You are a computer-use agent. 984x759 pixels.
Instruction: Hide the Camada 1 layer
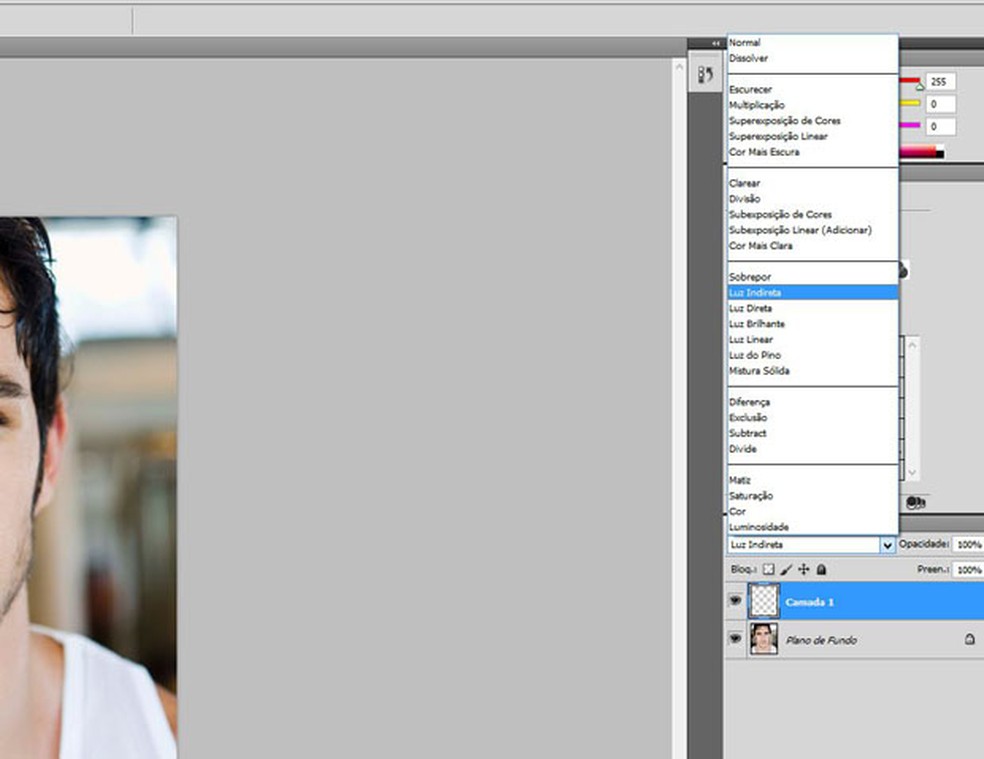pos(735,600)
